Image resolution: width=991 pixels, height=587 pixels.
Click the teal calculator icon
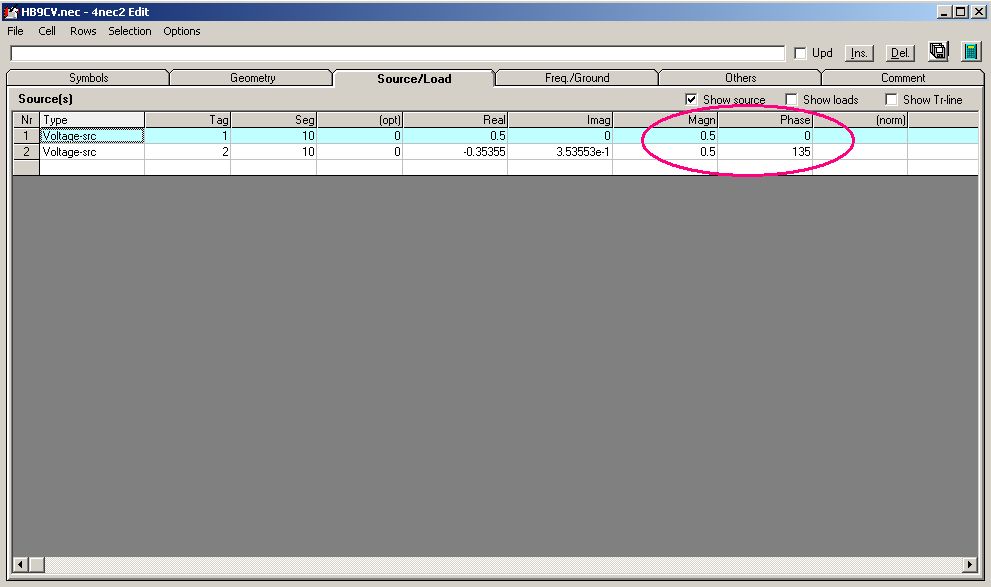[970, 52]
